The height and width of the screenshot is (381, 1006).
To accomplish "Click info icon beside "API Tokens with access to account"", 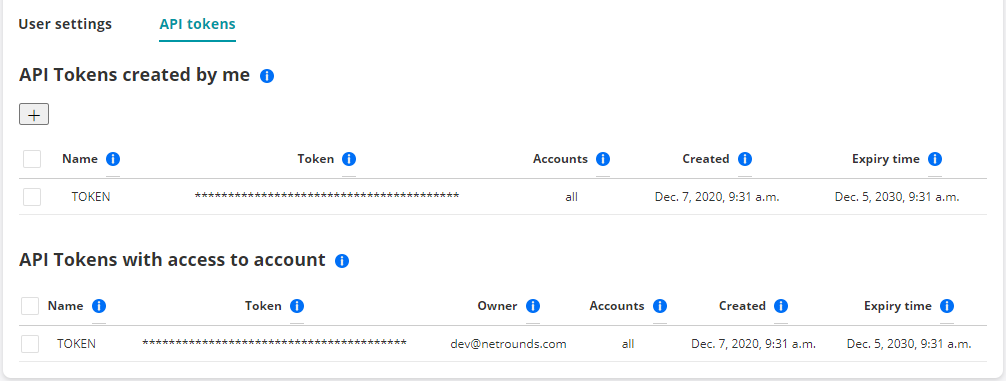I will click(342, 261).
